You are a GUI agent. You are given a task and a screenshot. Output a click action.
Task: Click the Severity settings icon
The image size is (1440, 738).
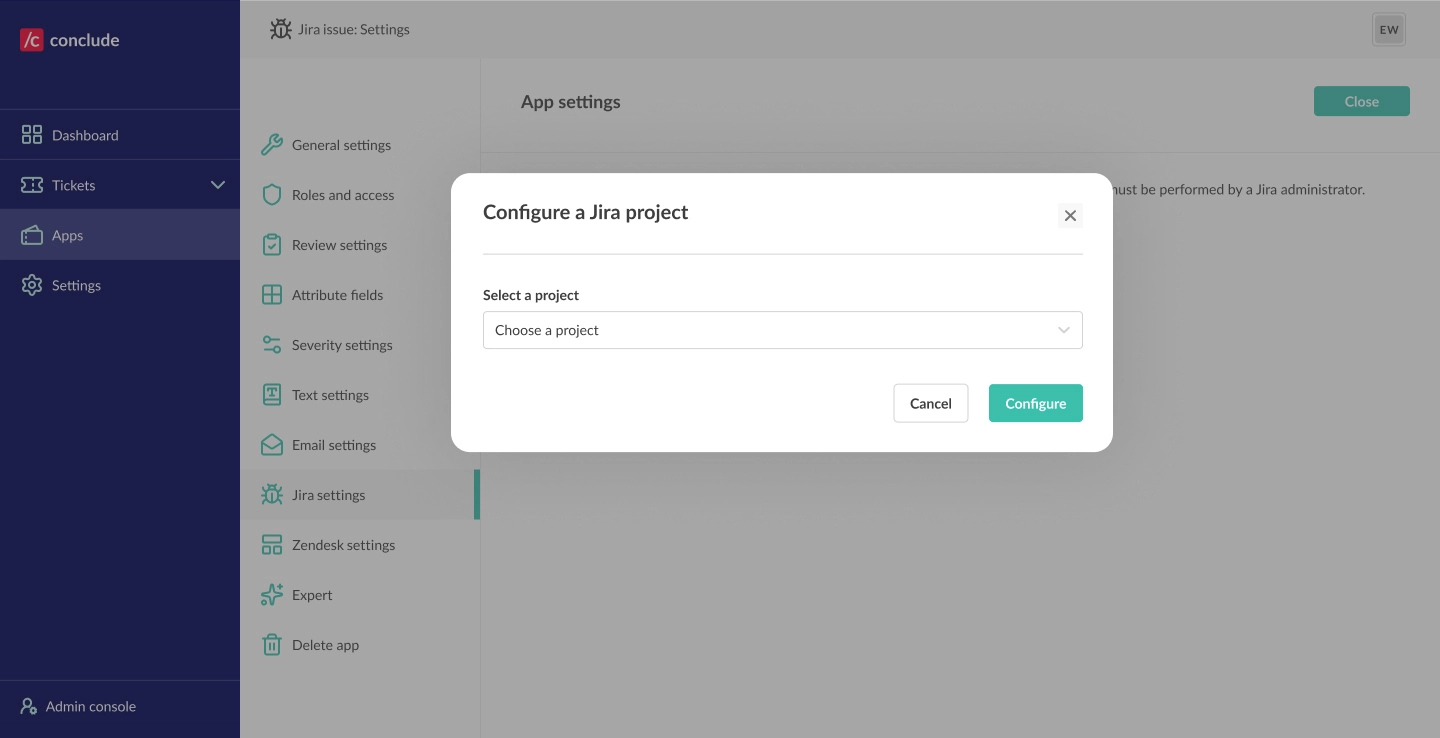pyautogui.click(x=272, y=344)
